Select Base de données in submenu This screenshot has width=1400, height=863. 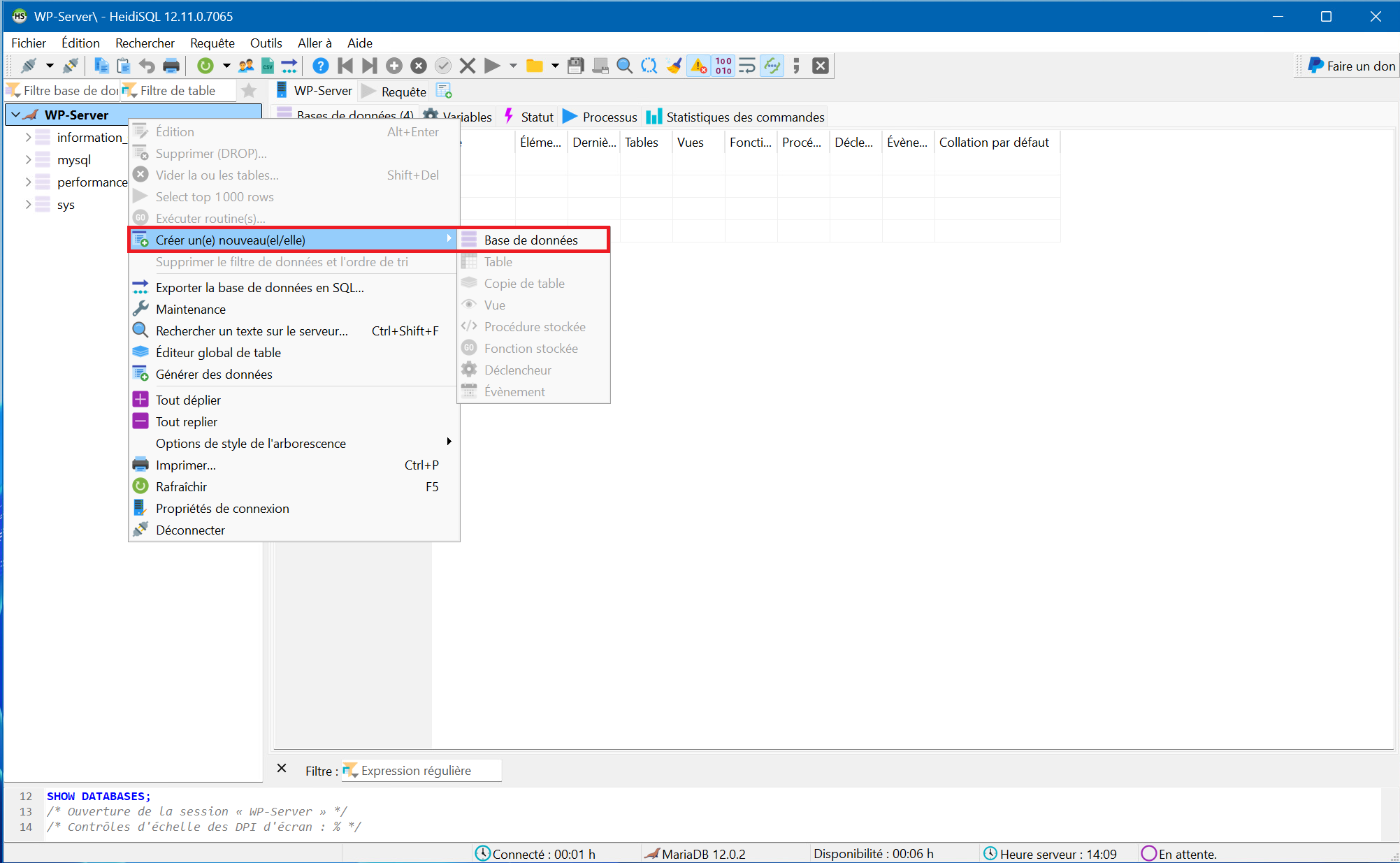(x=531, y=240)
